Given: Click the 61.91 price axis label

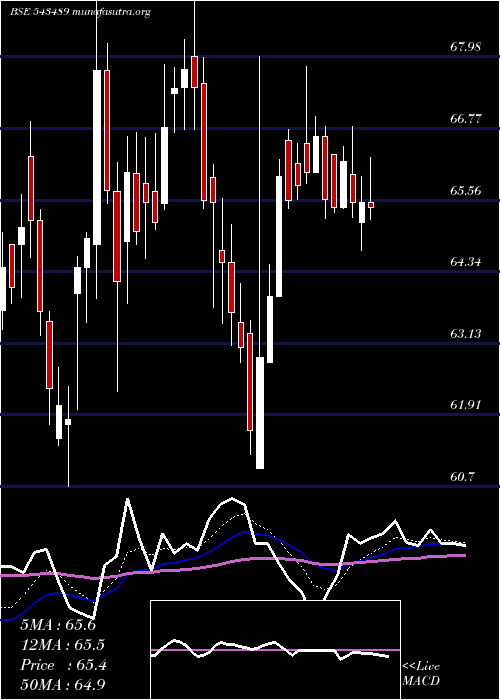Looking at the screenshot, I should click(x=466, y=405).
